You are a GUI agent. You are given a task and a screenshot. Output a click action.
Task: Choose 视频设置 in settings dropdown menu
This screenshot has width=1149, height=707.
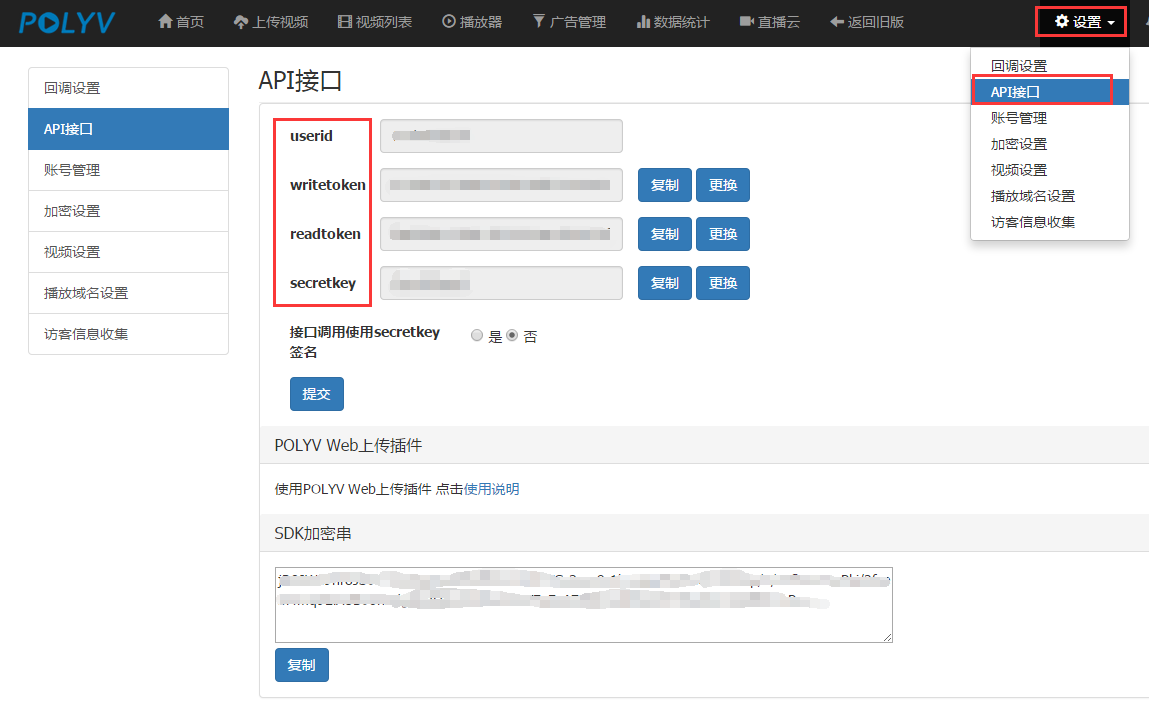click(1049, 170)
